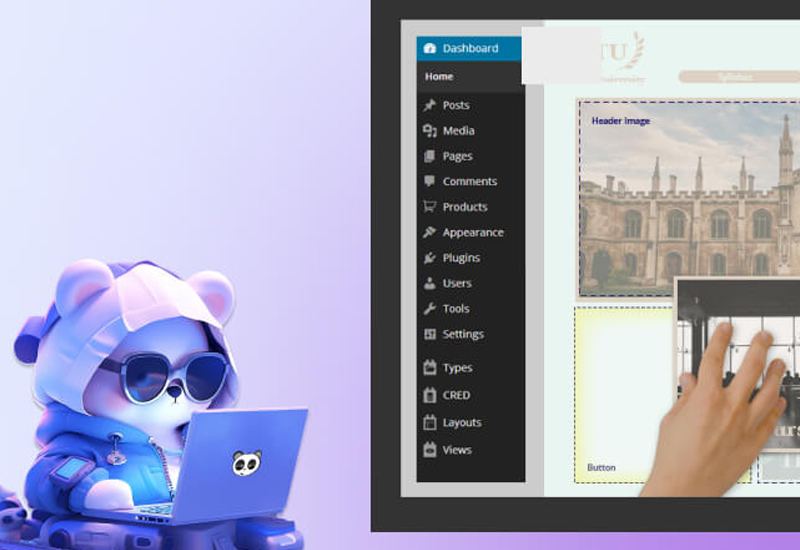
Task: Select the Users person icon
Action: click(x=430, y=283)
